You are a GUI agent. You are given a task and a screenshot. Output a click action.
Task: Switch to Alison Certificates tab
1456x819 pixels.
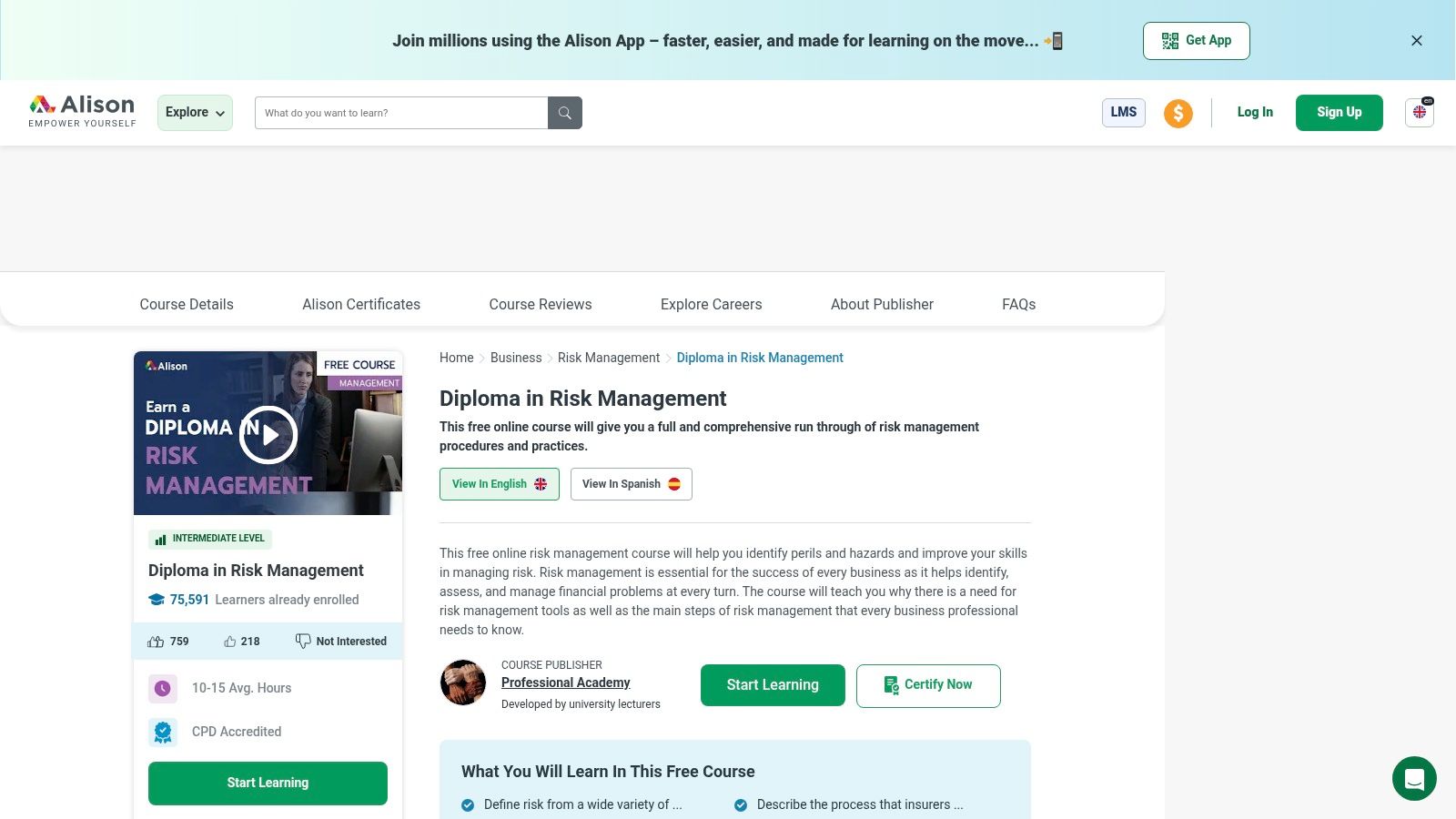pos(361,305)
